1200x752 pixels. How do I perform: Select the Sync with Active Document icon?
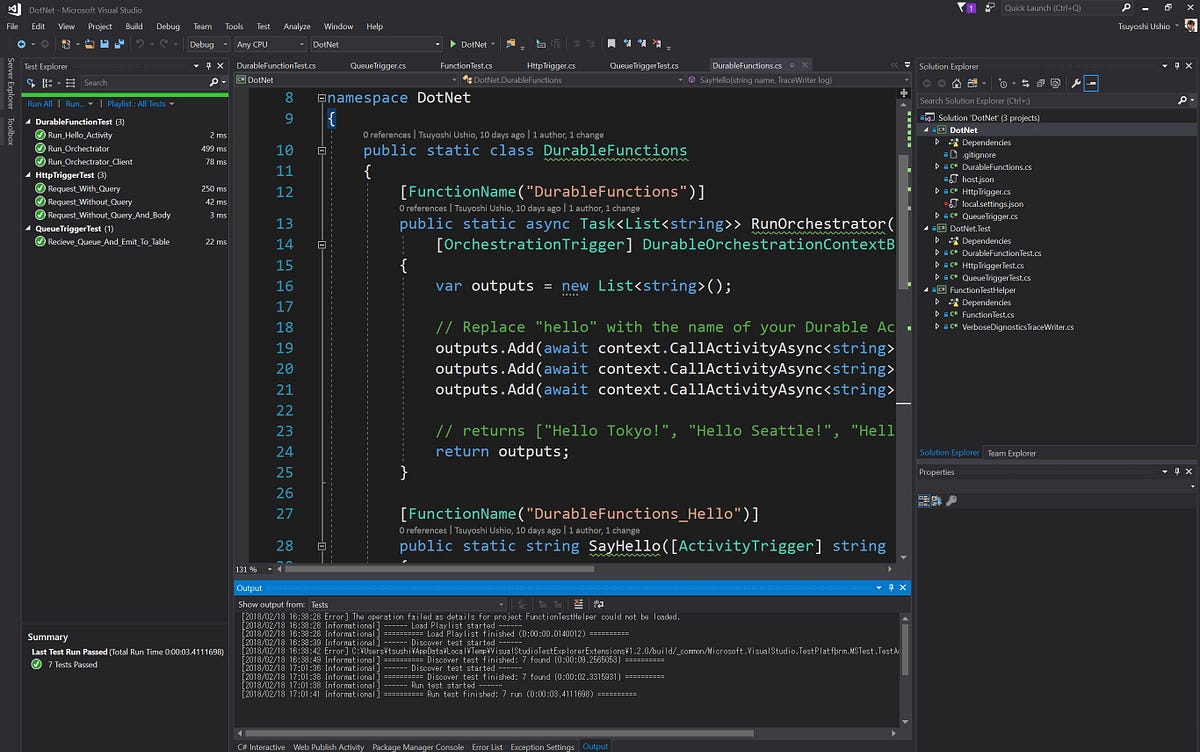(1025, 84)
